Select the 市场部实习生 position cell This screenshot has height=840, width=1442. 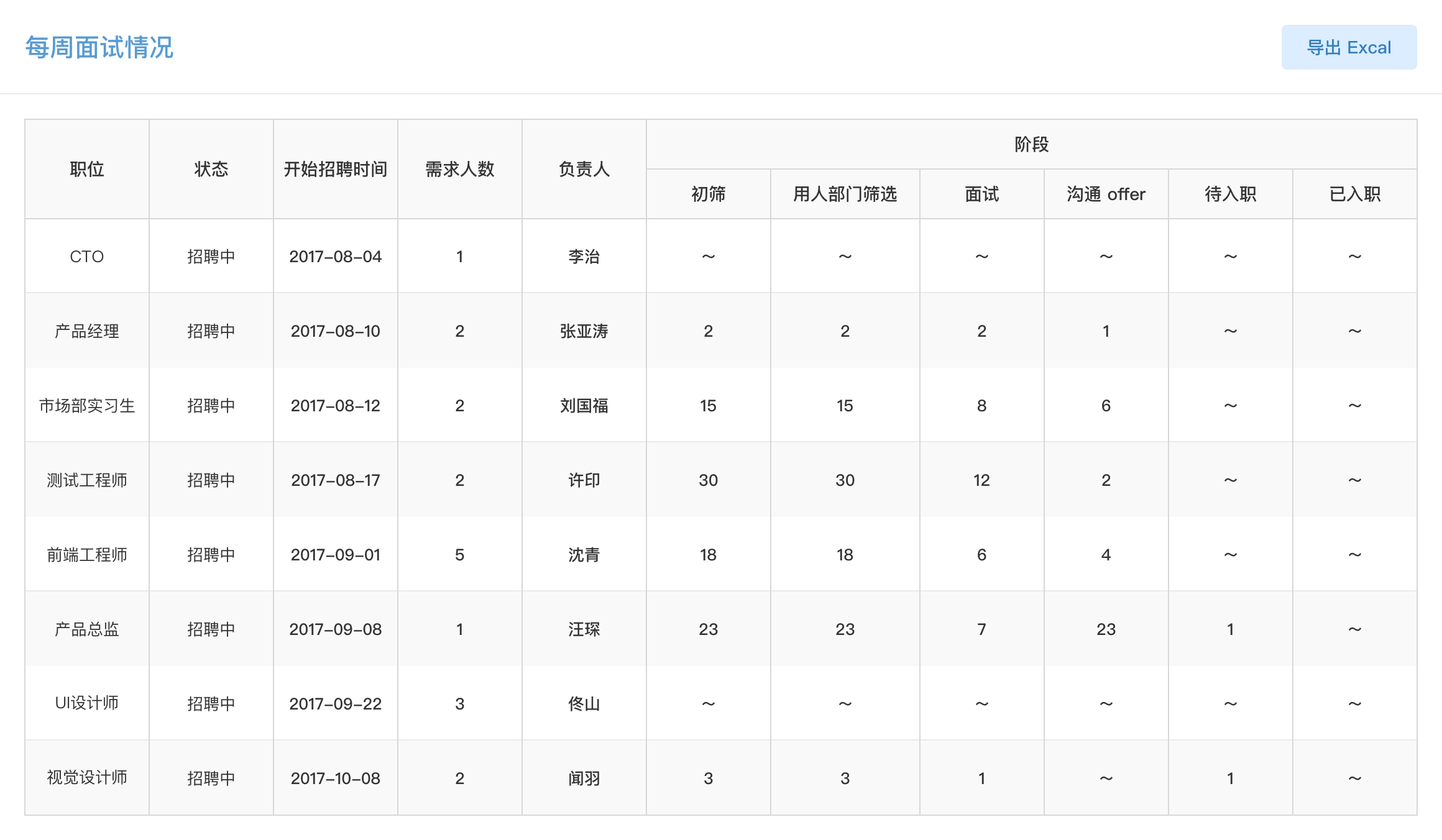click(x=87, y=405)
